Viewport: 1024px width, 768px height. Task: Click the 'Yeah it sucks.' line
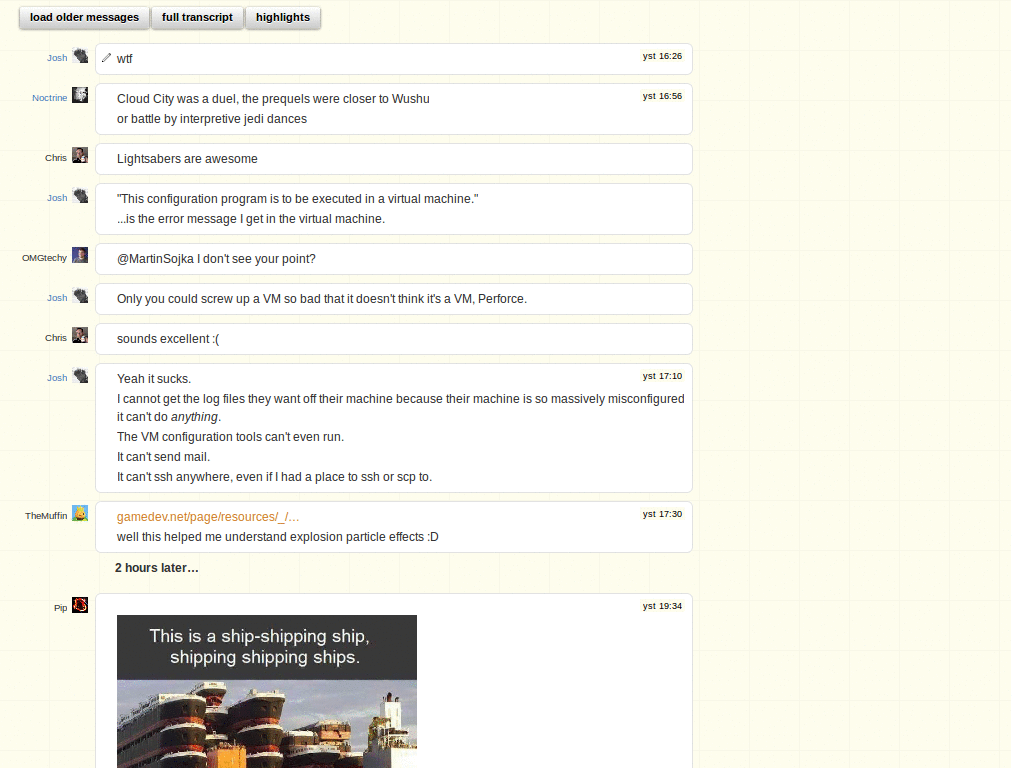coord(154,379)
